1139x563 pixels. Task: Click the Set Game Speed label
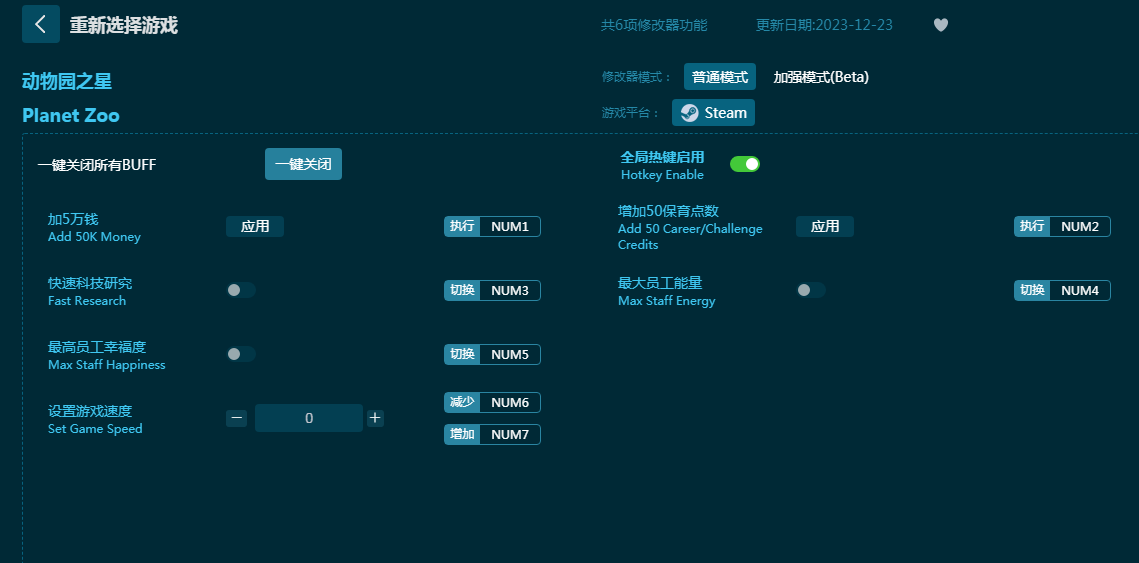[95, 429]
